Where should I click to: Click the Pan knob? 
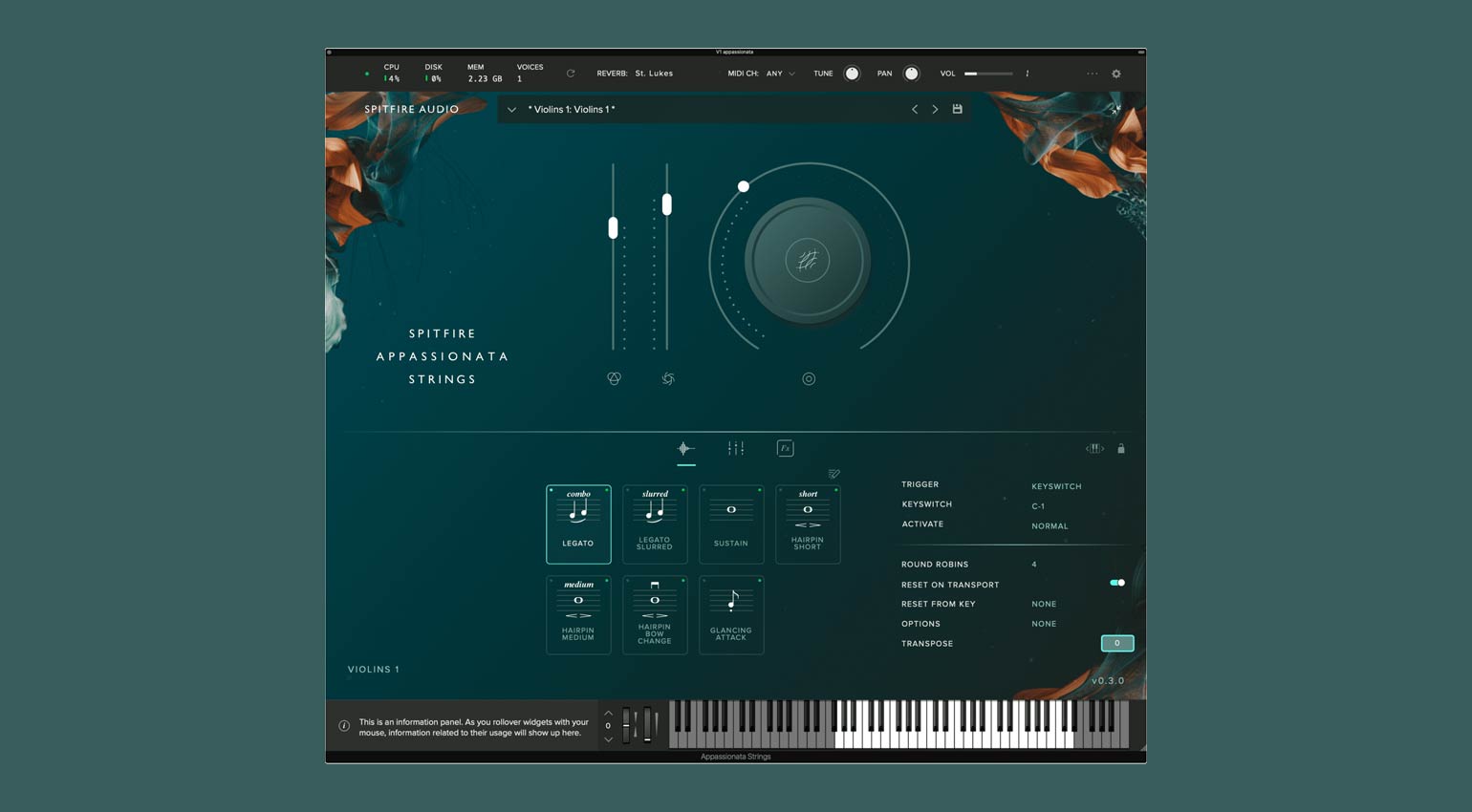(911, 74)
